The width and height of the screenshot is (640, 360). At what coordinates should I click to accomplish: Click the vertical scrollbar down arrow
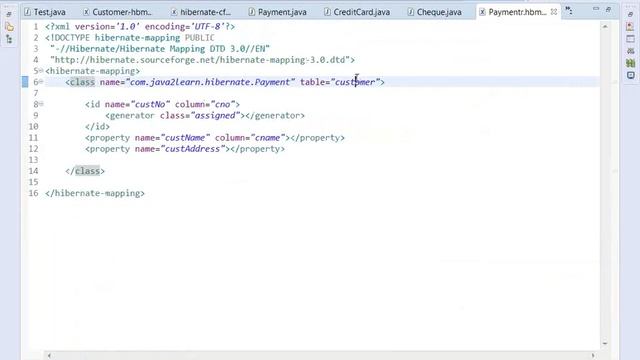605,343
